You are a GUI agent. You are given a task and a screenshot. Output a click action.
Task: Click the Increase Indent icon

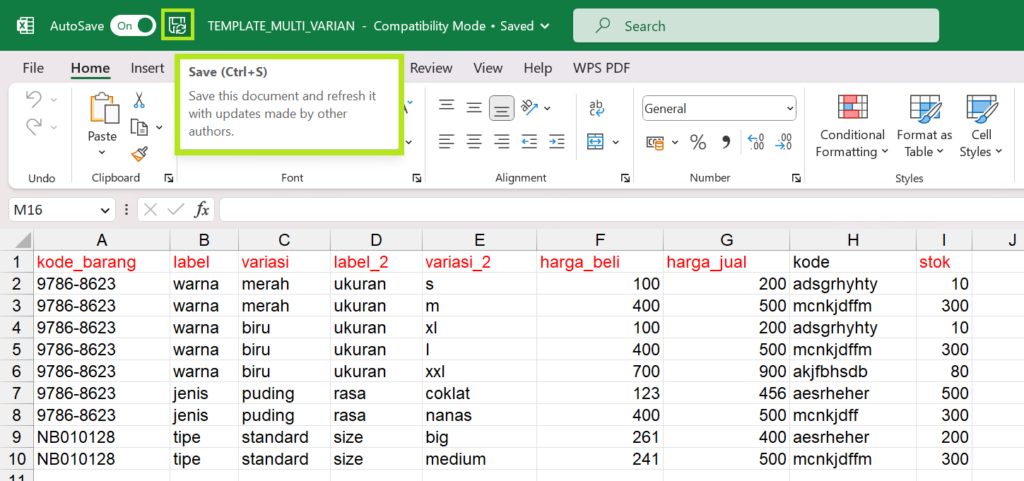[x=555, y=142]
